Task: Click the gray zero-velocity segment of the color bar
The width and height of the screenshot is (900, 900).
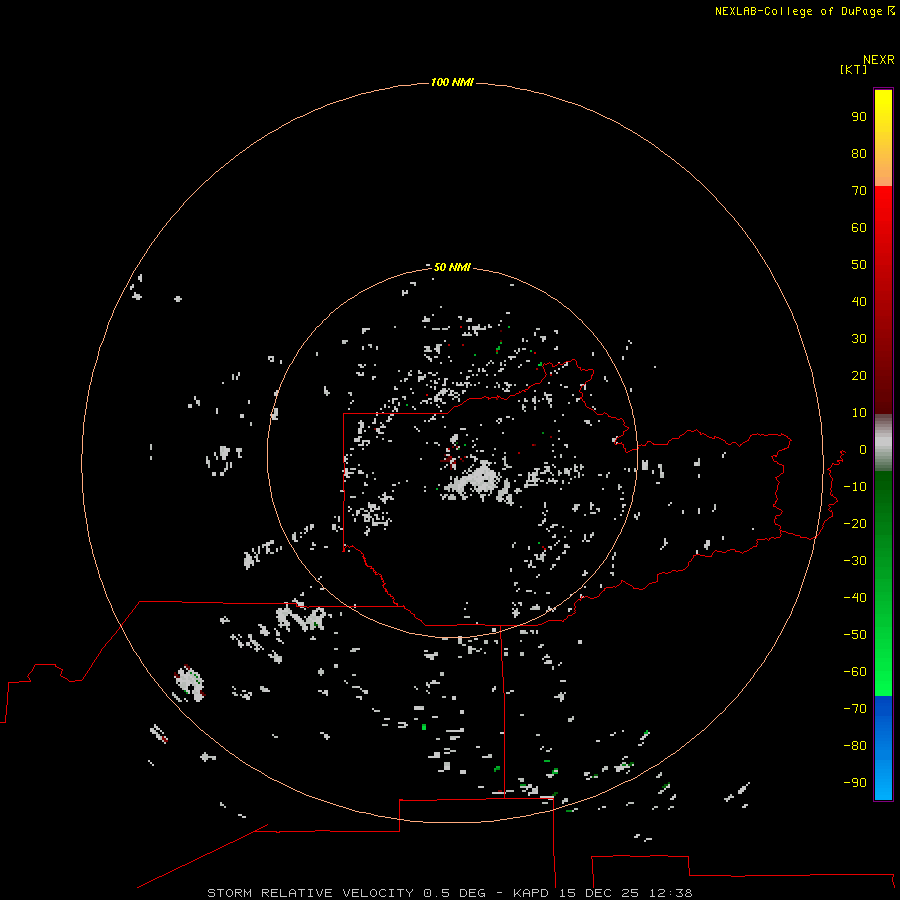Action: (883, 443)
